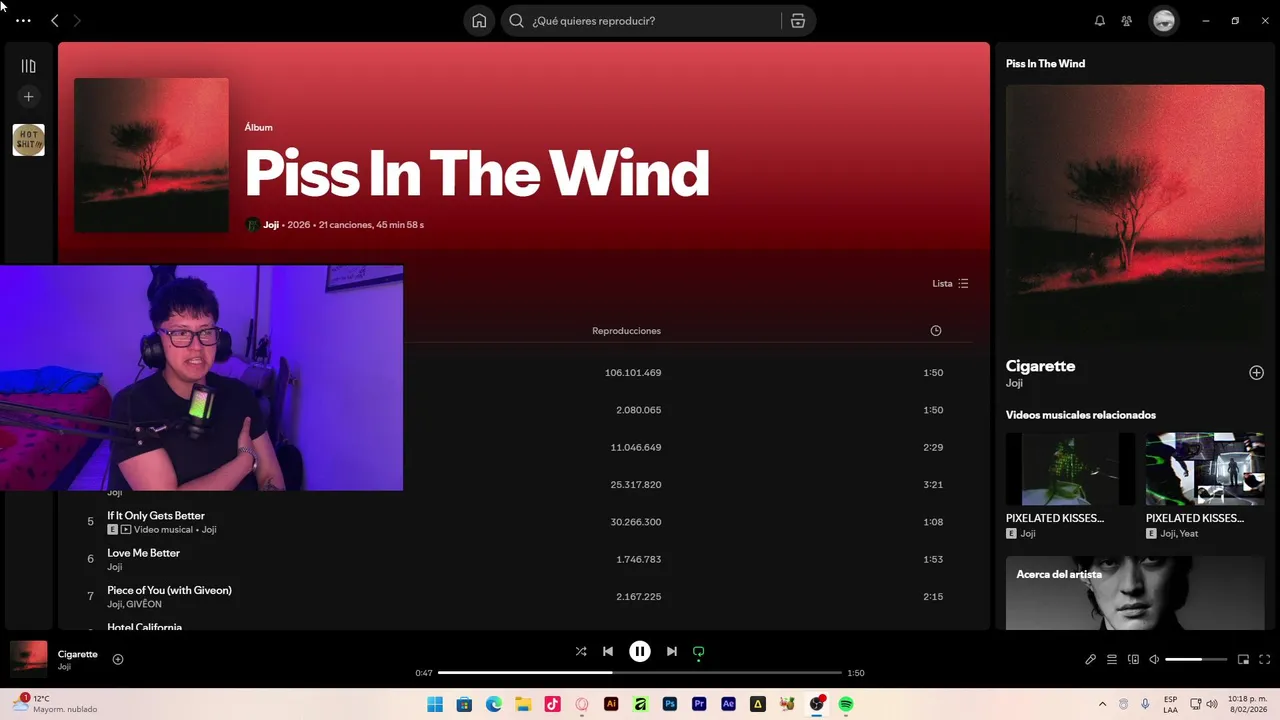This screenshot has height=720, width=1280.
Task: Open Adobe Photoshop from taskbar
Action: [x=670, y=704]
